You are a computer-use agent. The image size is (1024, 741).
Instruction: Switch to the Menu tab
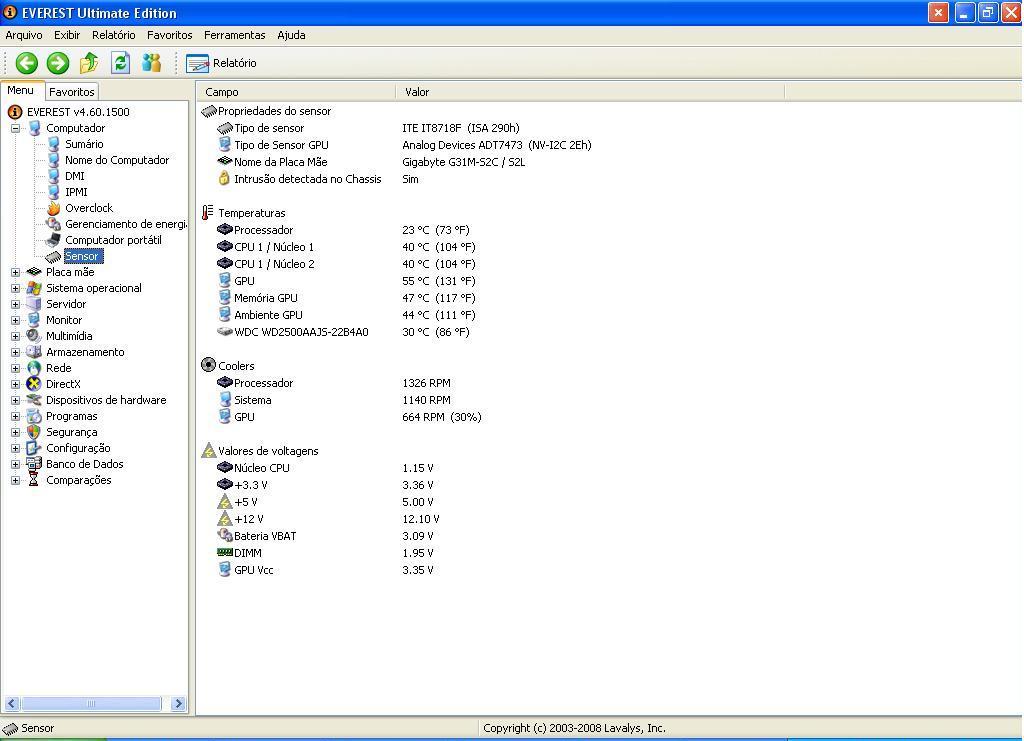coord(20,91)
